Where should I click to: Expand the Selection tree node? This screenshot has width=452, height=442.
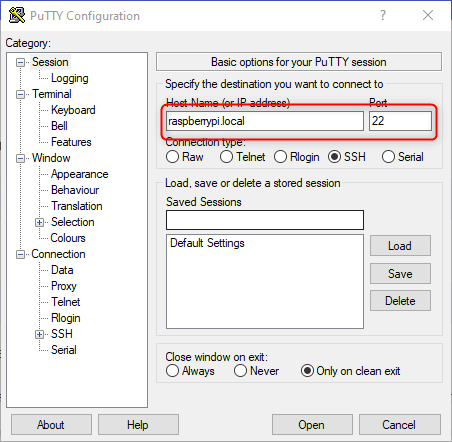pyautogui.click(x=39, y=222)
